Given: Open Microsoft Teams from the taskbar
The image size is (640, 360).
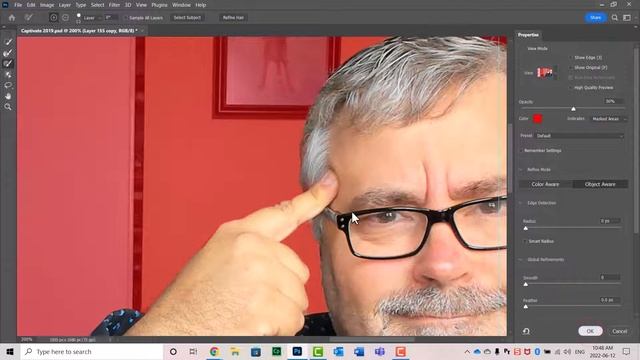Looking at the screenshot, I should 380,351.
